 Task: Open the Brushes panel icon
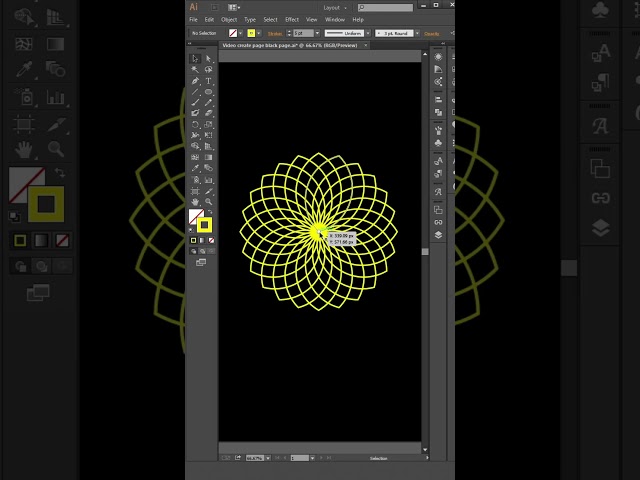[438, 130]
